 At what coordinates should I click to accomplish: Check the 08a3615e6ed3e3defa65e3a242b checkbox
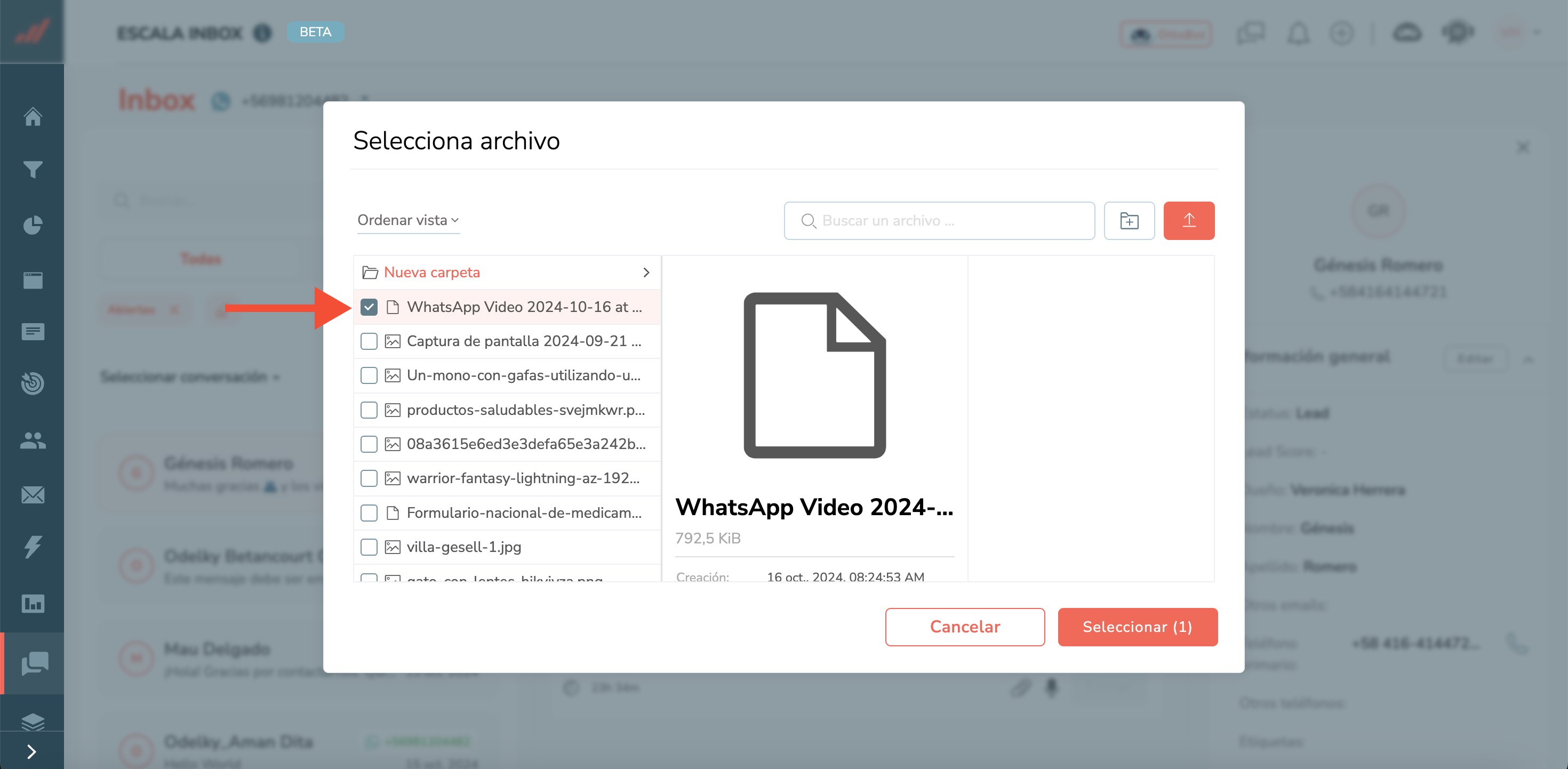(369, 444)
